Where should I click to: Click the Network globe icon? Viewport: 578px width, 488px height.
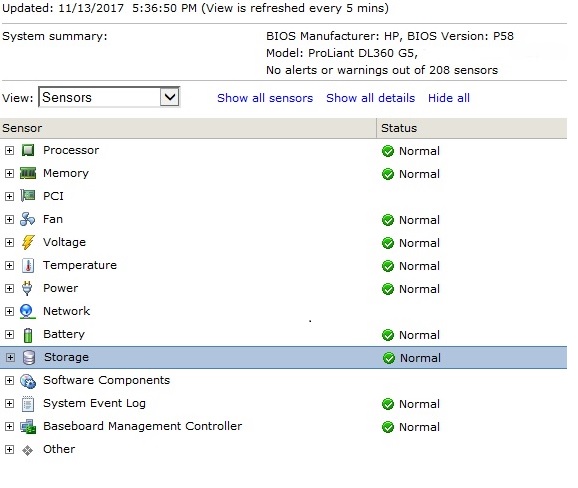[x=27, y=311]
